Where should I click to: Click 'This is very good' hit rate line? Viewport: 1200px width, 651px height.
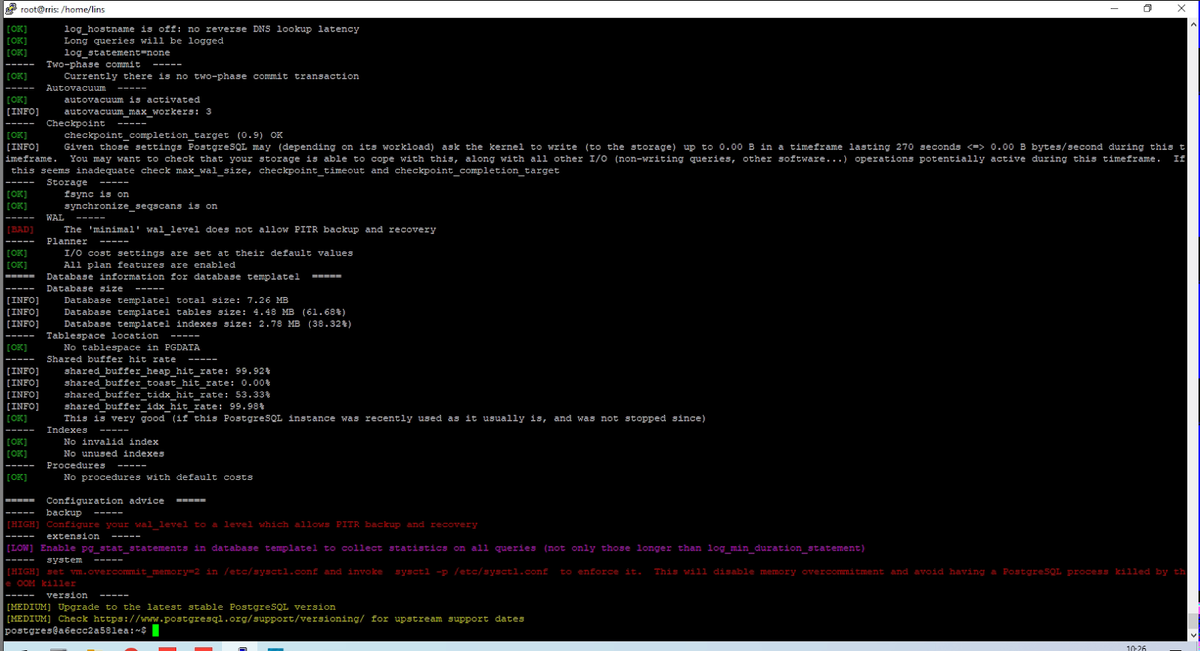click(x=384, y=418)
